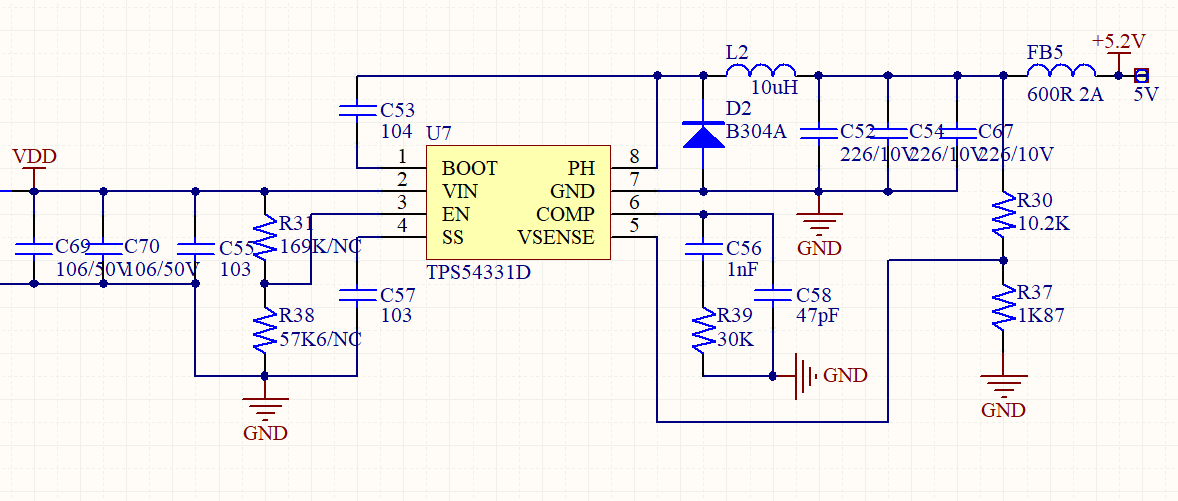Image resolution: width=1178 pixels, height=501 pixels.
Task: Select capacitor C69 symbol
Action: tap(33, 247)
